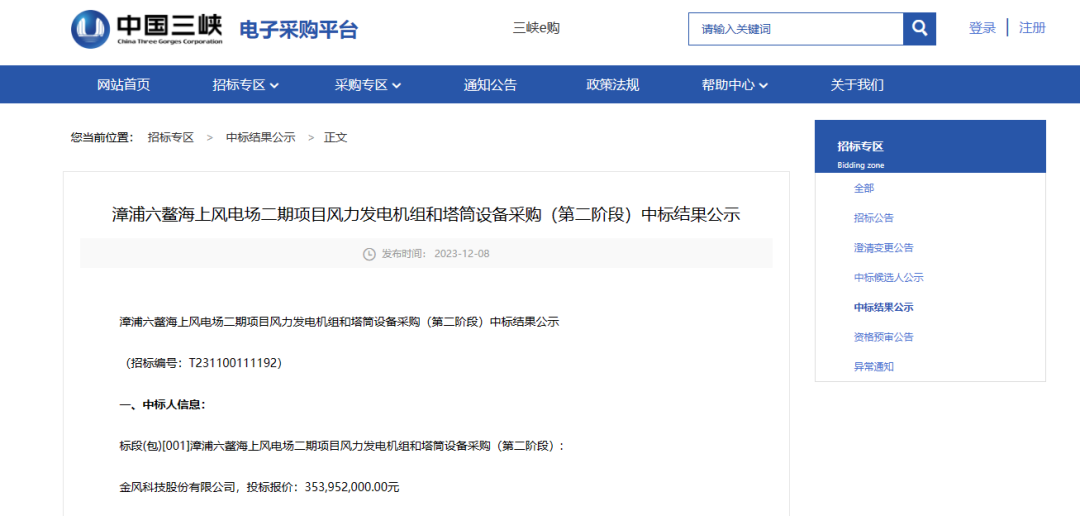
Task: Click the 电子采购平台 title text
Action: click(298, 30)
